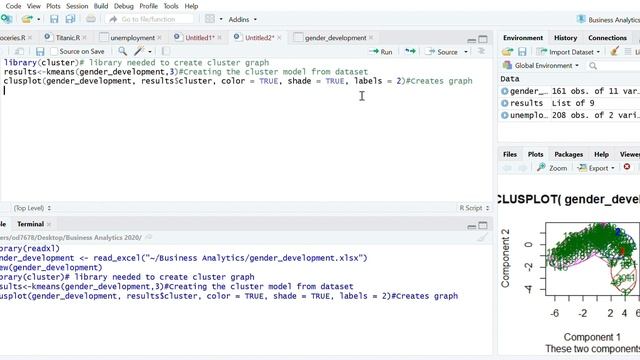Viewport: 640px width, 360px height.
Task: Open the View menu
Action: click(33, 6)
